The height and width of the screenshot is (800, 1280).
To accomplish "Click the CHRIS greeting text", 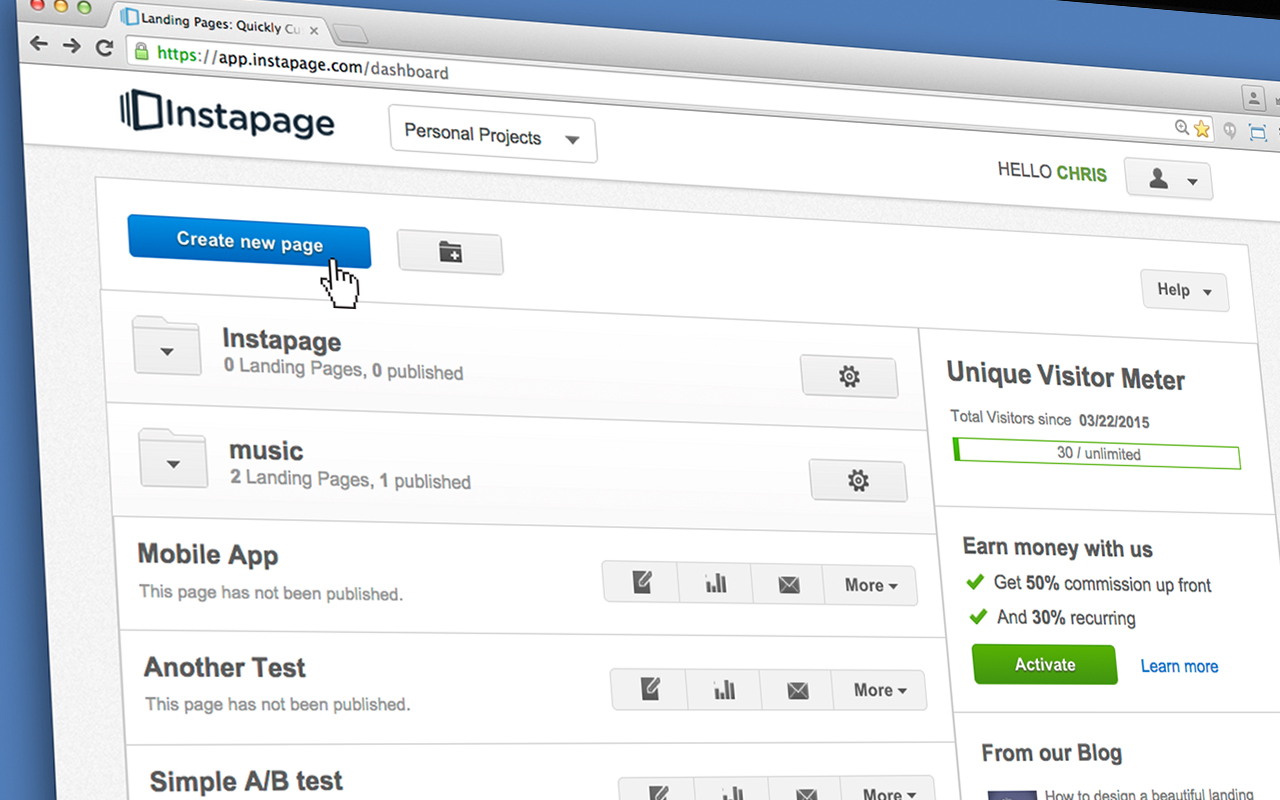I will pos(1083,173).
